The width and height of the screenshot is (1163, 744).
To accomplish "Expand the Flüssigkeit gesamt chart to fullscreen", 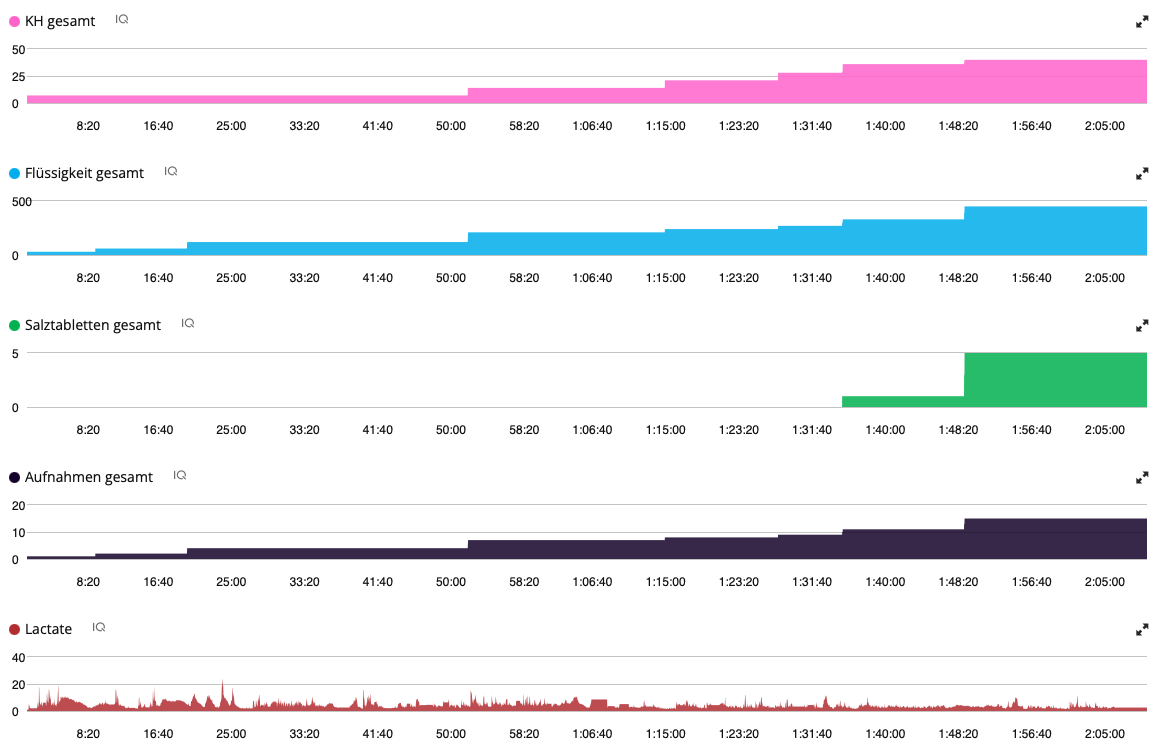I will pyautogui.click(x=1141, y=174).
